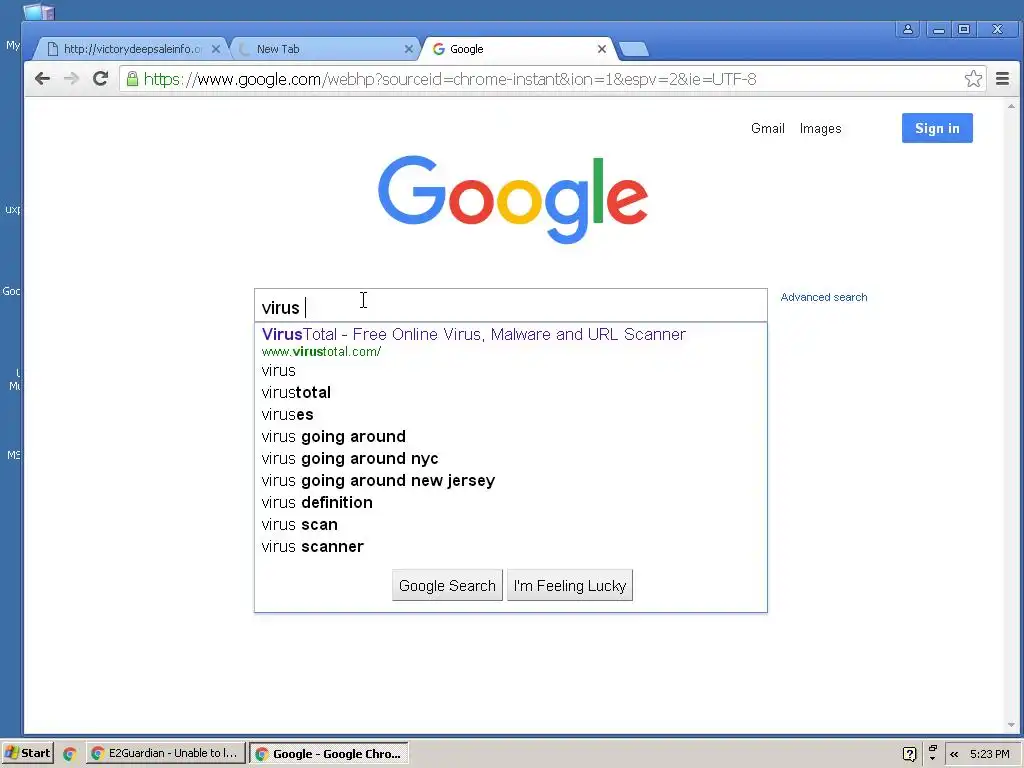The image size is (1024, 768).
Task: Open the Chrome hamburger menu
Action: [x=1002, y=79]
